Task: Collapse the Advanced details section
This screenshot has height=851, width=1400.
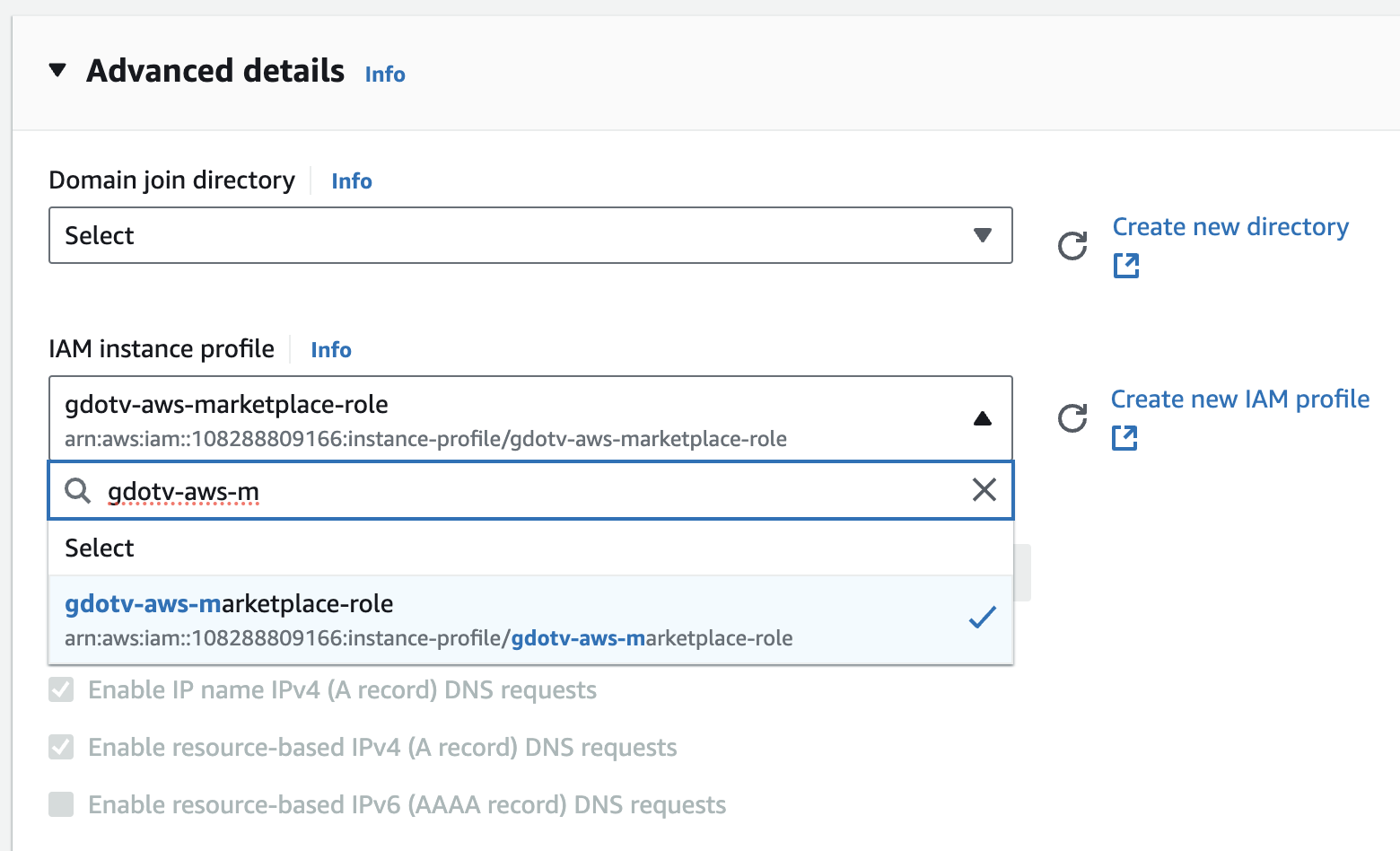Action: pyautogui.click(x=58, y=70)
